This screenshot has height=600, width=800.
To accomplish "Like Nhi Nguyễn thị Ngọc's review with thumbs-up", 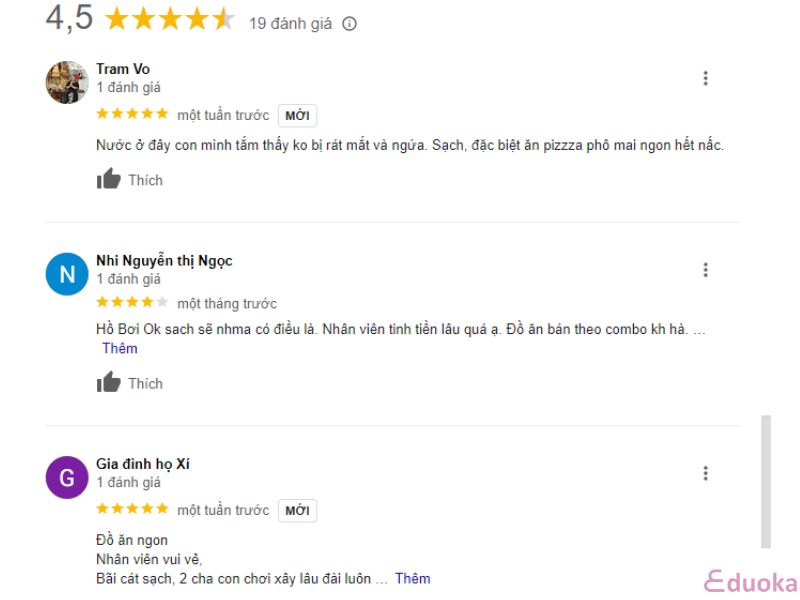I will pos(130,383).
